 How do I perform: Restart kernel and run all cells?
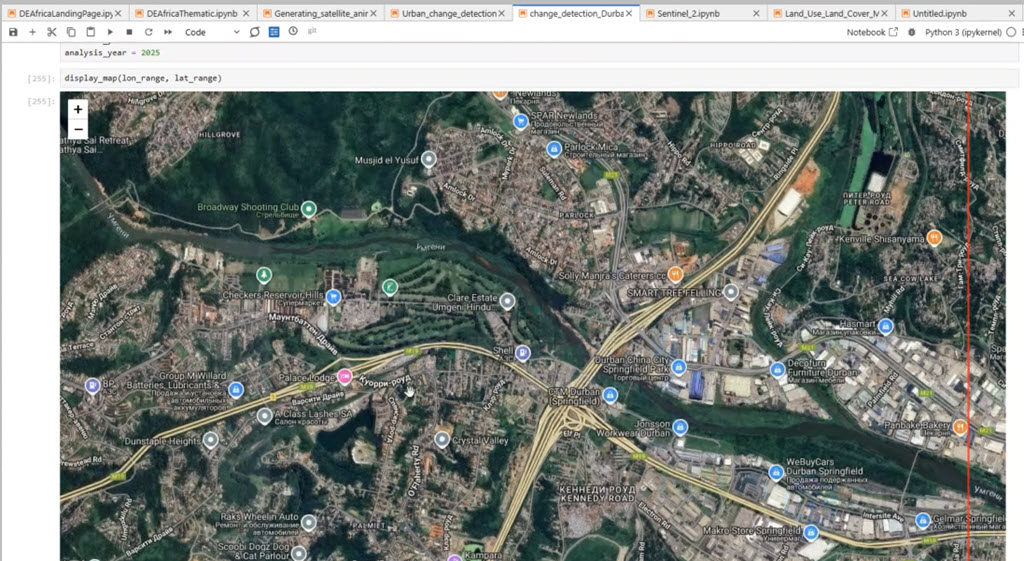168,32
